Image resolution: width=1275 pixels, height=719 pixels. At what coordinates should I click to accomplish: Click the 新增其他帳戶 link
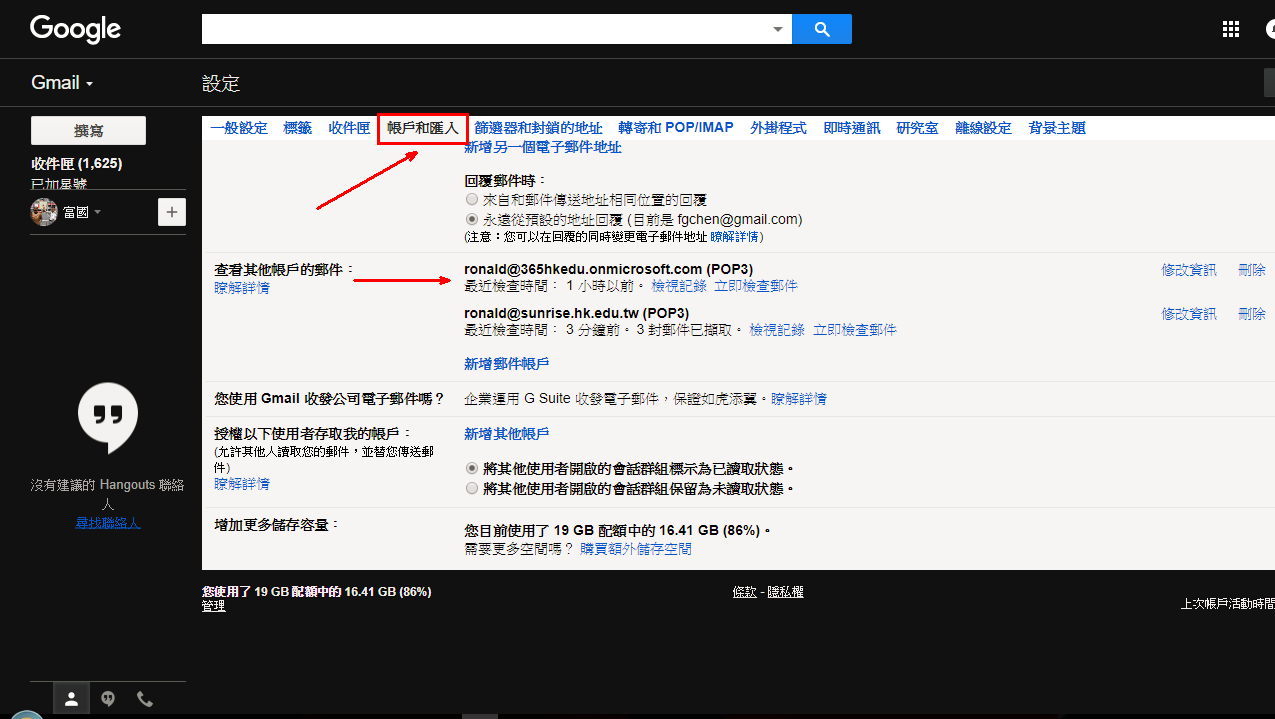(x=506, y=434)
